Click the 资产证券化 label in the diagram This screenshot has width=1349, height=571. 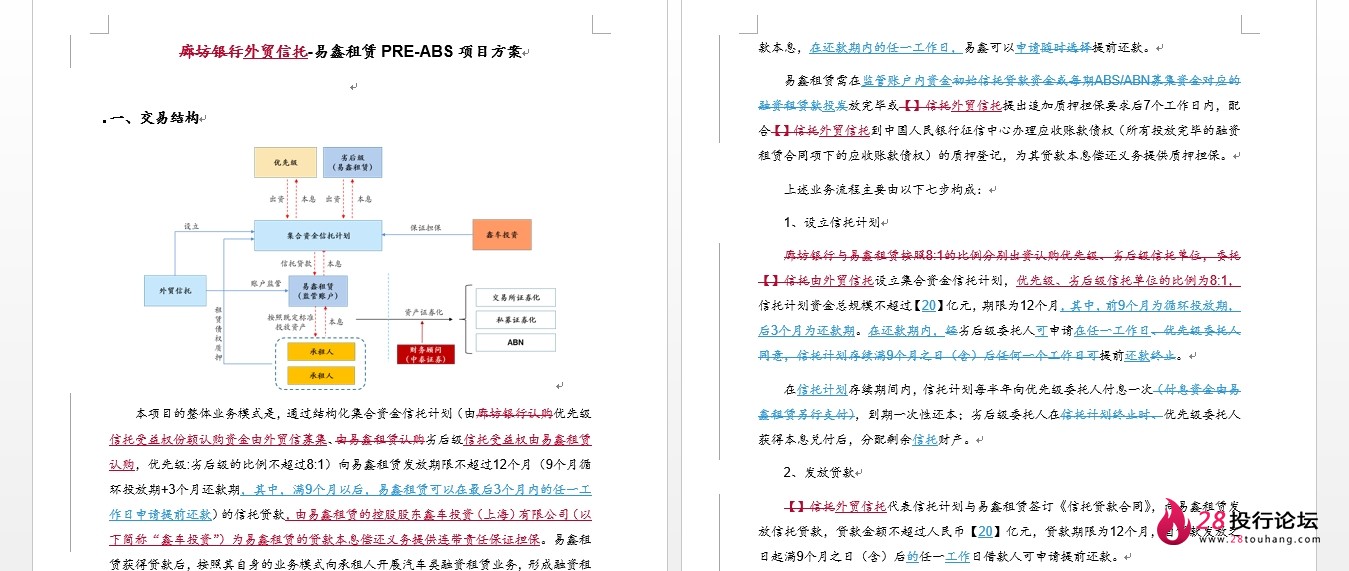click(x=422, y=311)
